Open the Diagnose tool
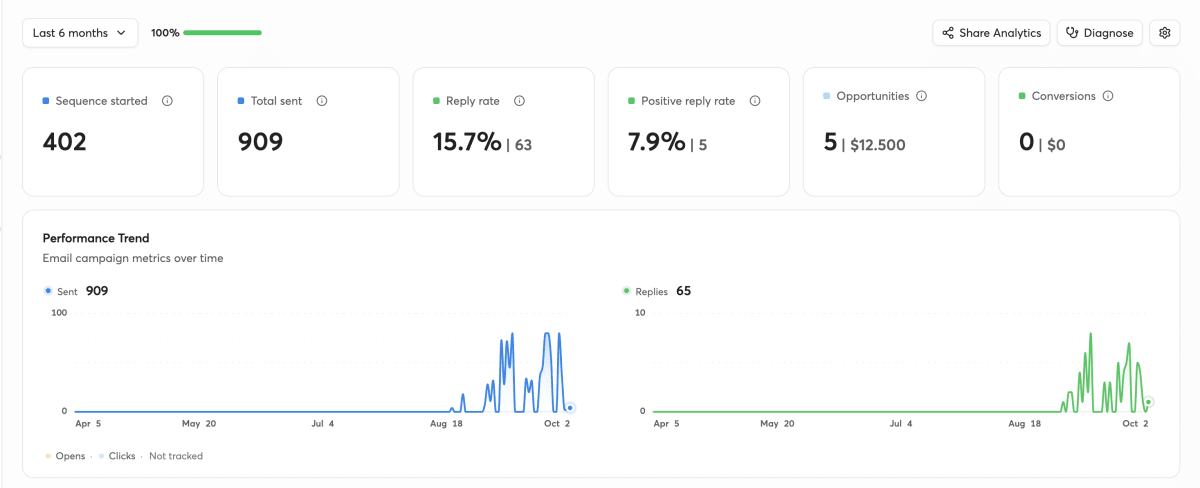Viewport: 1200px width, 488px height. (x=1099, y=33)
